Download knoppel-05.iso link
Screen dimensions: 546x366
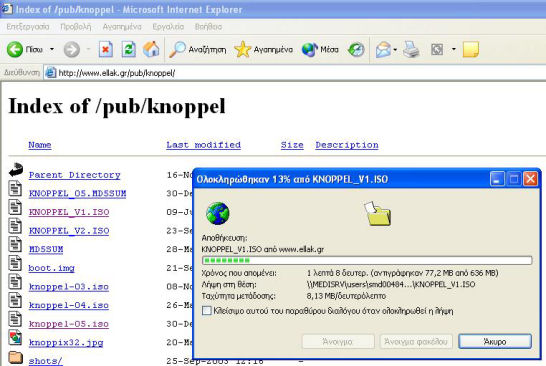pos(69,324)
